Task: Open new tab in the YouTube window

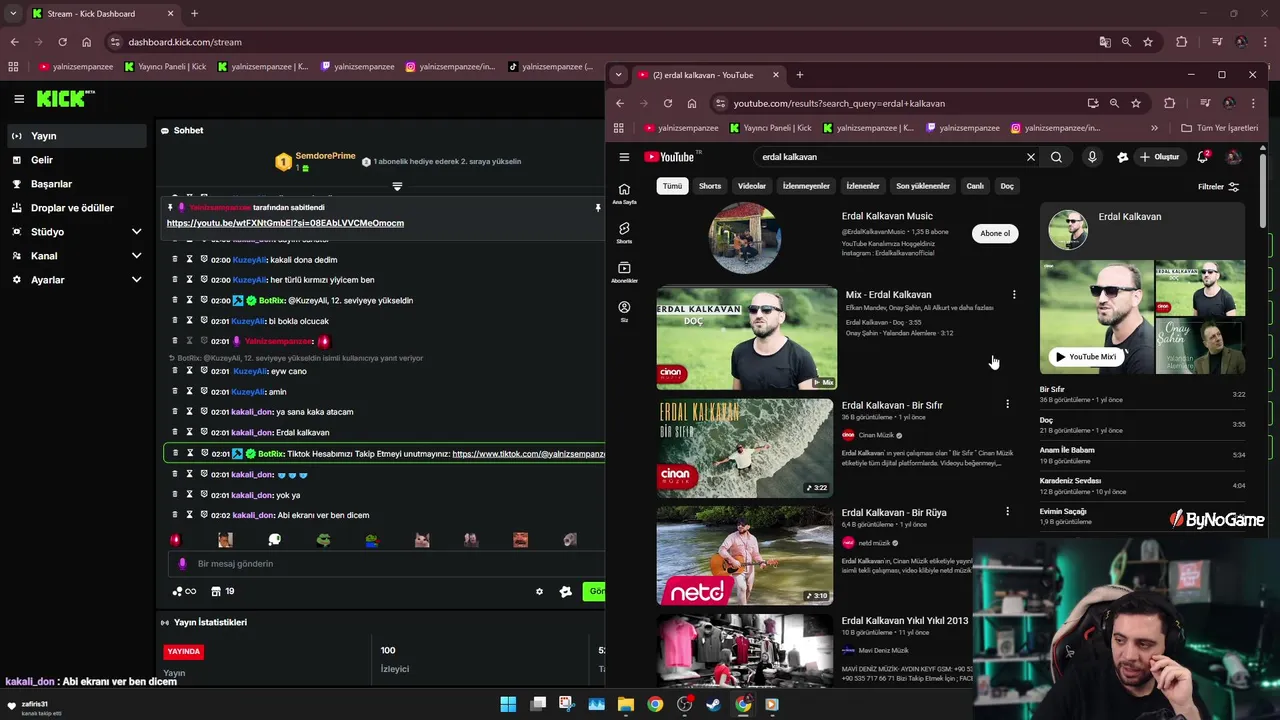Action: (800, 74)
